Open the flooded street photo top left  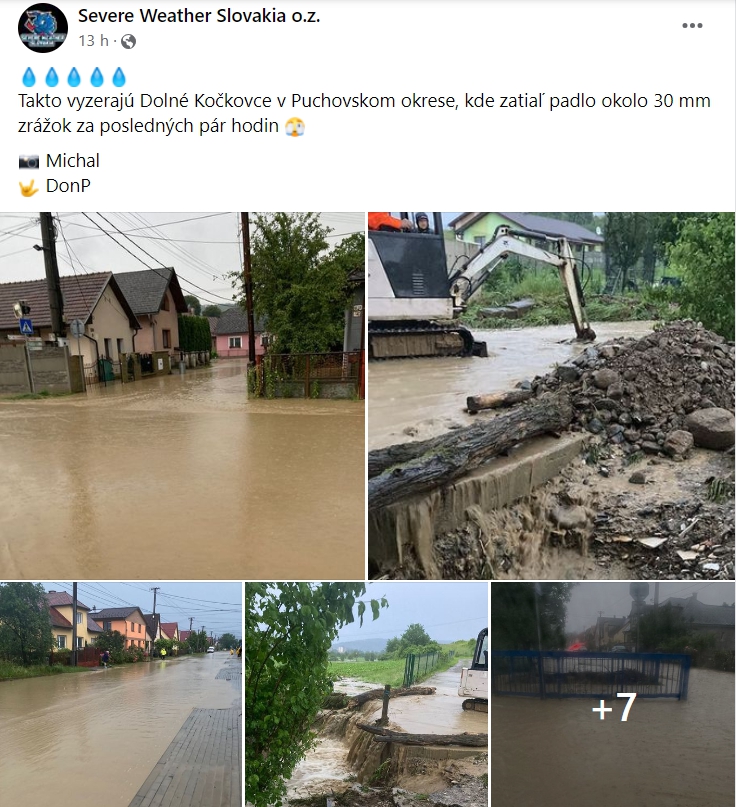(183, 393)
